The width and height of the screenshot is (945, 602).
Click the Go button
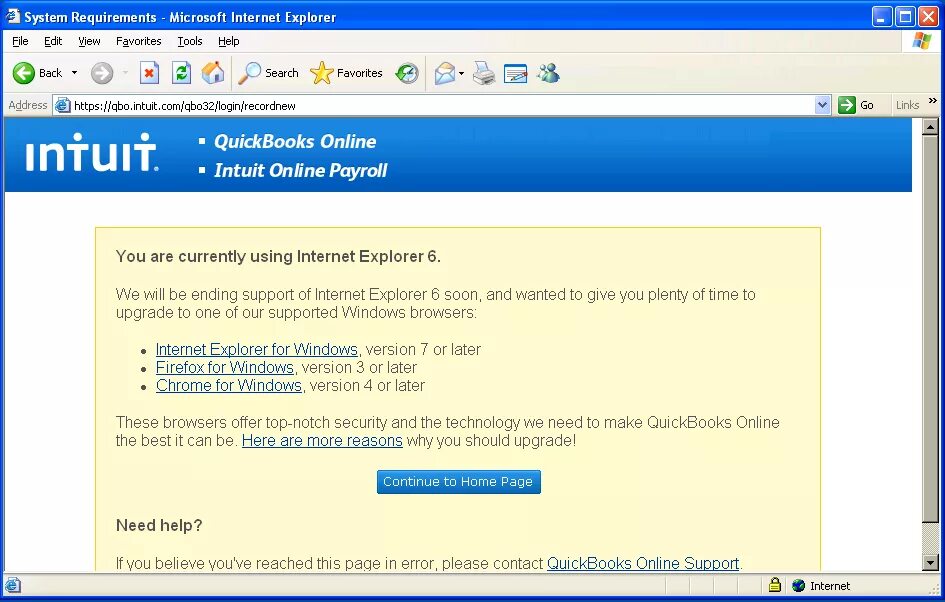[x=856, y=105]
